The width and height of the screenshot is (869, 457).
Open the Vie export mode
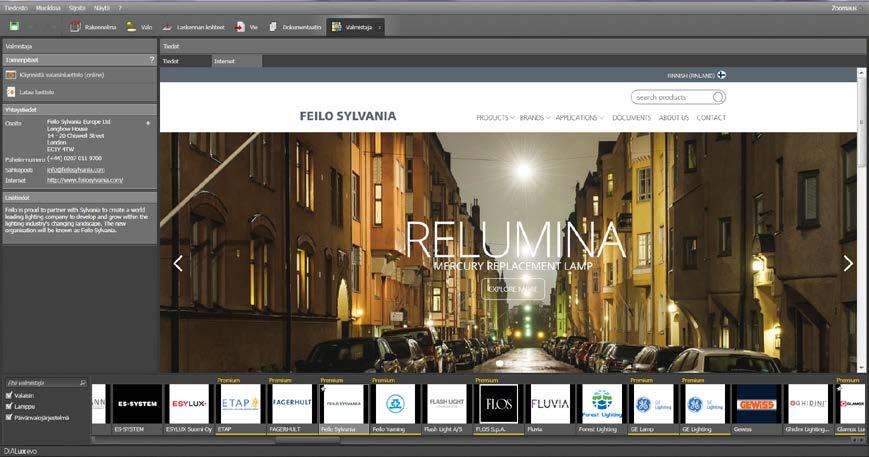click(x=247, y=27)
